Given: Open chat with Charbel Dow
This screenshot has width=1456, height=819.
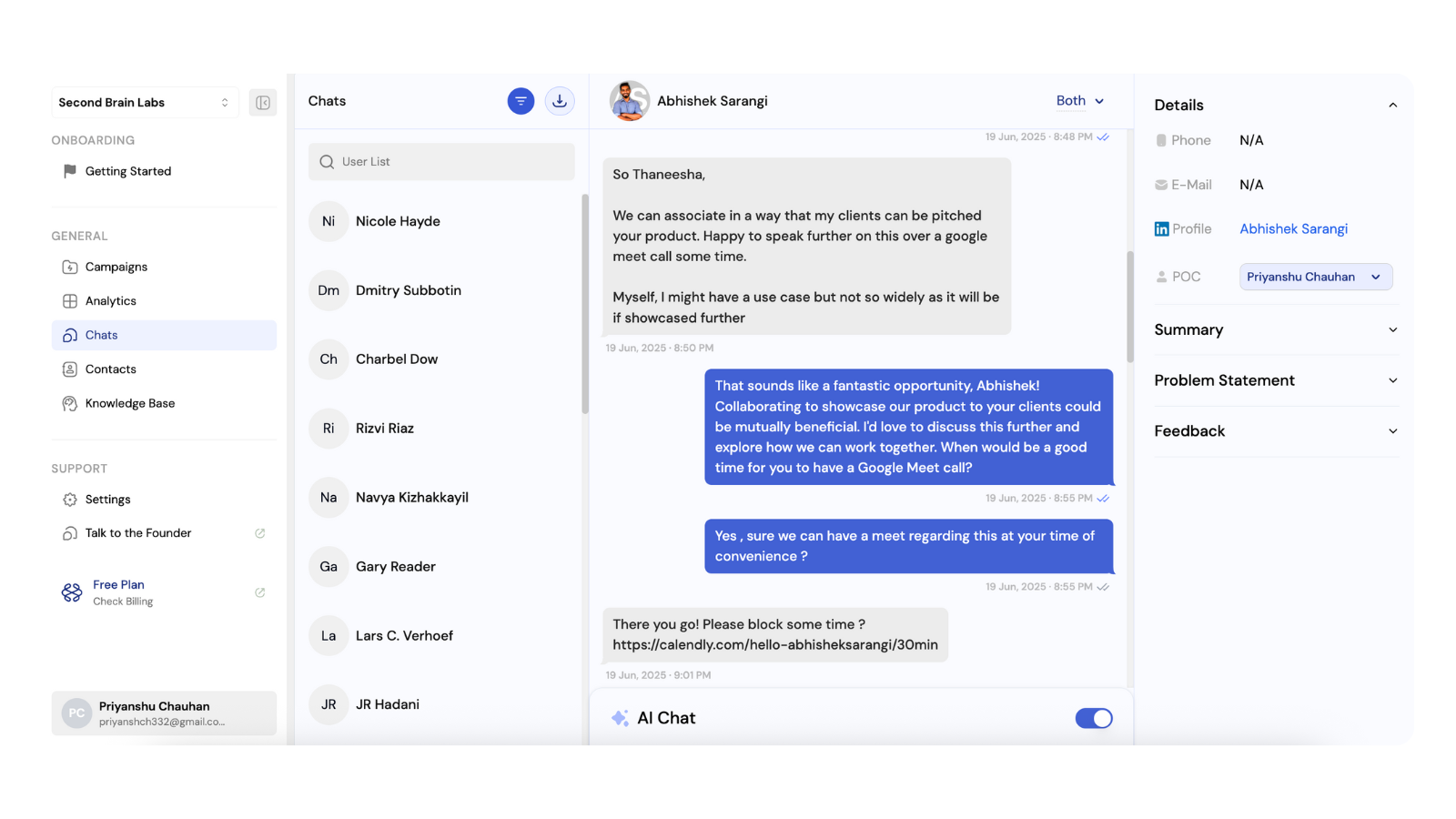Looking at the screenshot, I should pyautogui.click(x=442, y=359).
